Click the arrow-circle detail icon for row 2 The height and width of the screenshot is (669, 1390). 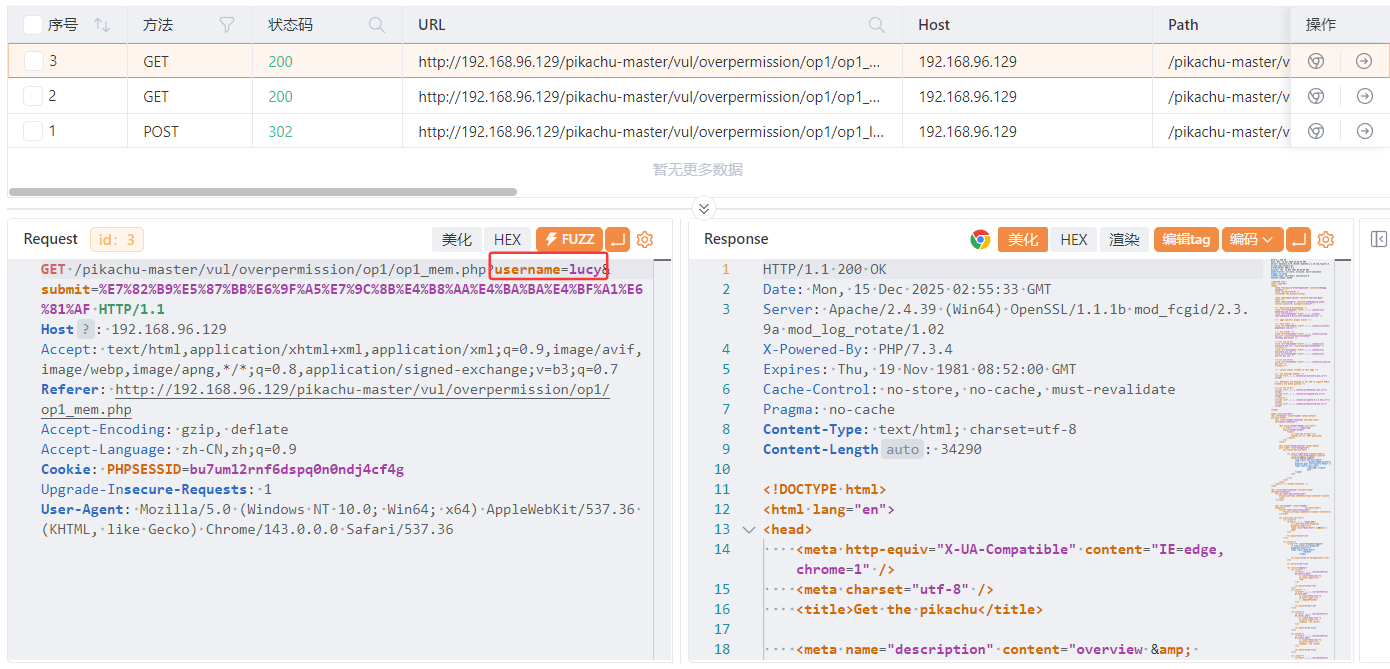point(1364,96)
